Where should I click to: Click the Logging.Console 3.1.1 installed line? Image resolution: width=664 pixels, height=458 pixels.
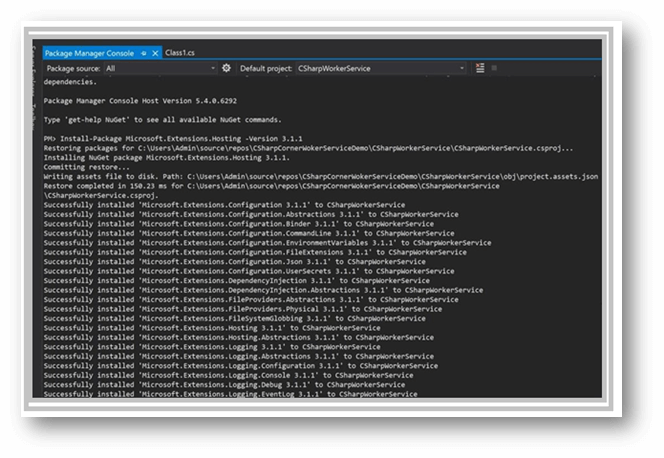pyautogui.click(x=228, y=375)
